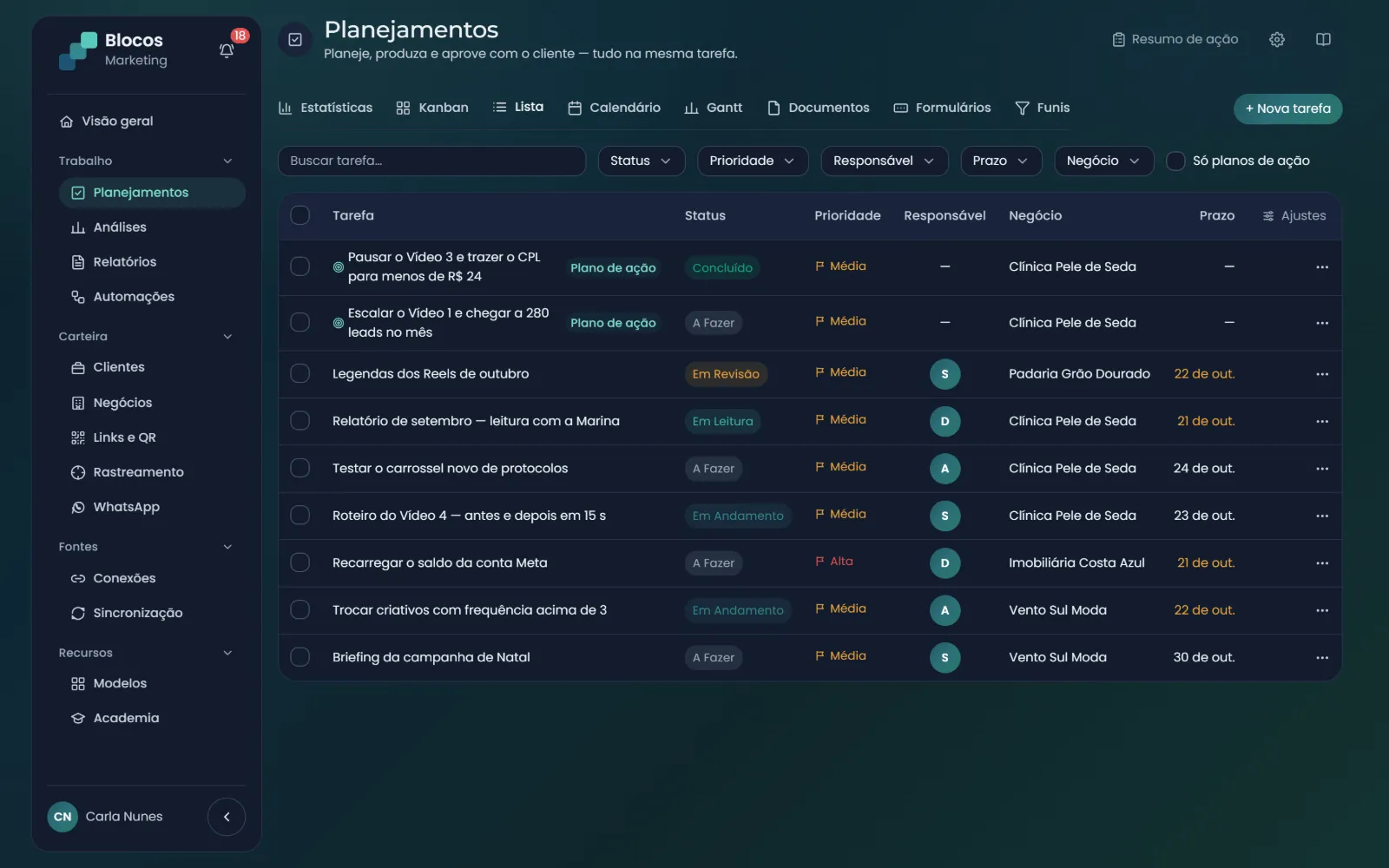The width and height of the screenshot is (1389, 868).
Task: Open the book panel icon at top right
Action: 1323,39
